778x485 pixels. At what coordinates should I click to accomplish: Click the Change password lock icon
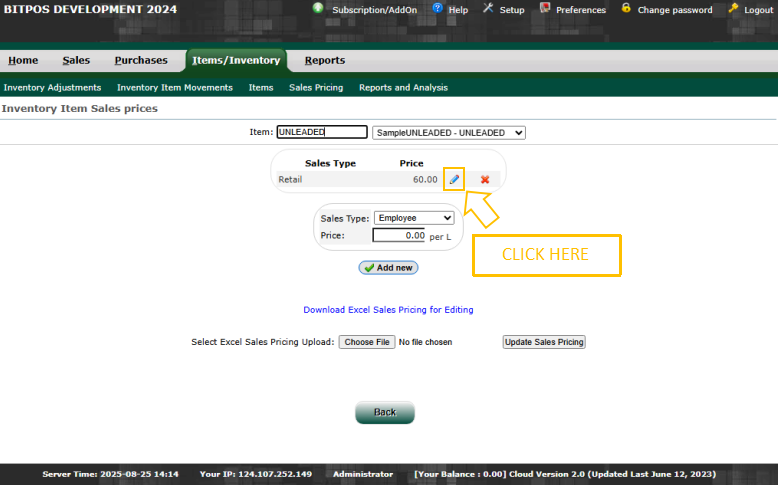click(x=626, y=9)
